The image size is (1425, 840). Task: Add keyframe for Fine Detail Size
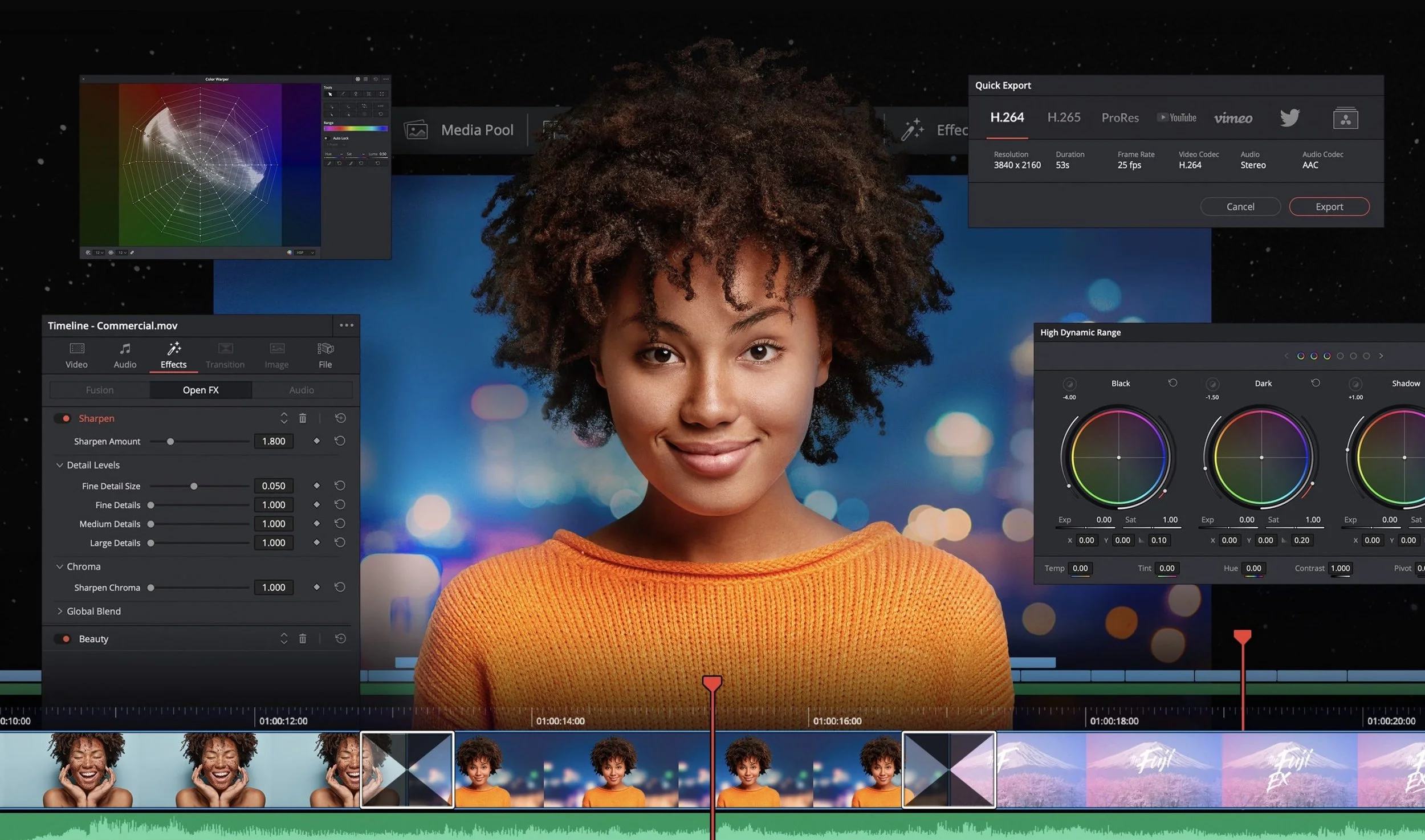click(x=316, y=486)
